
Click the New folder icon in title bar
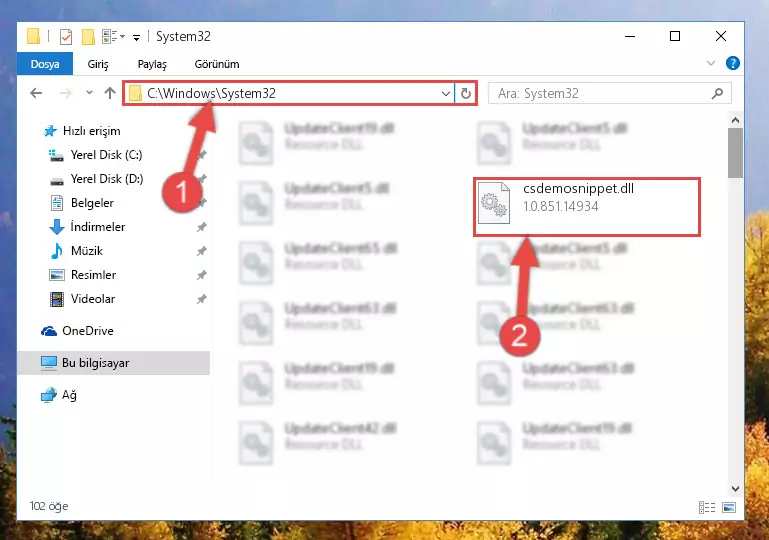pyautogui.click(x=88, y=37)
